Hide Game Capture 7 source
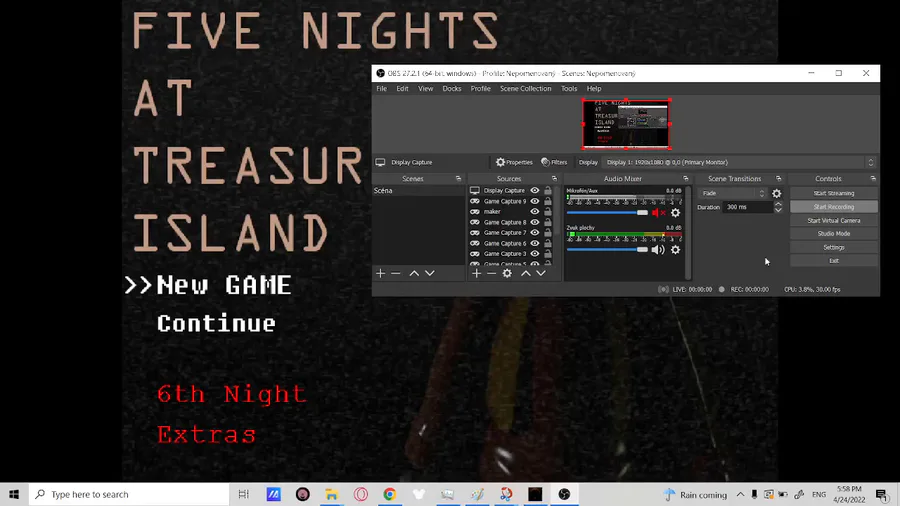Viewport: 900px width, 506px height. click(x=534, y=232)
